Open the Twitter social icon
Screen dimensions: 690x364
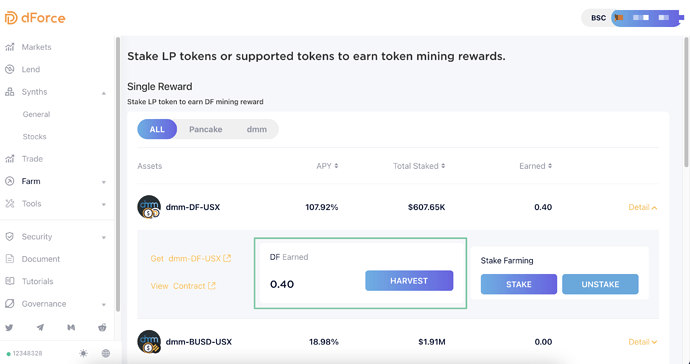pyautogui.click(x=9, y=327)
